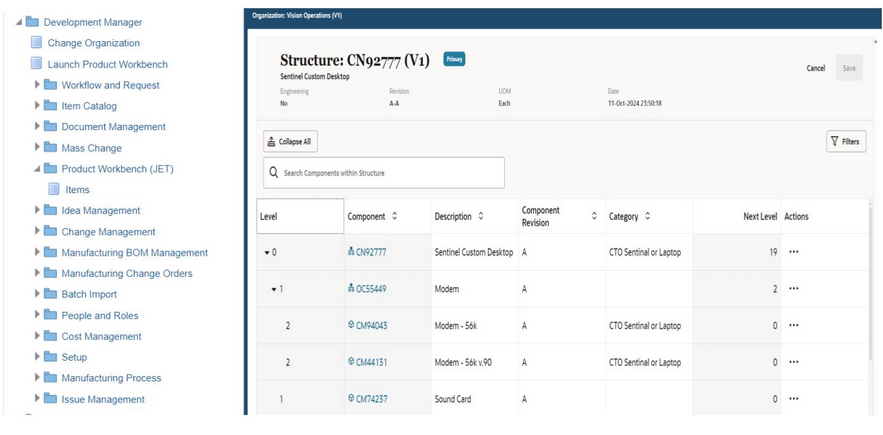This screenshot has width=883, height=435.
Task: Open actions menu for Modem - 56k v.90 row
Action: [x=793, y=362]
